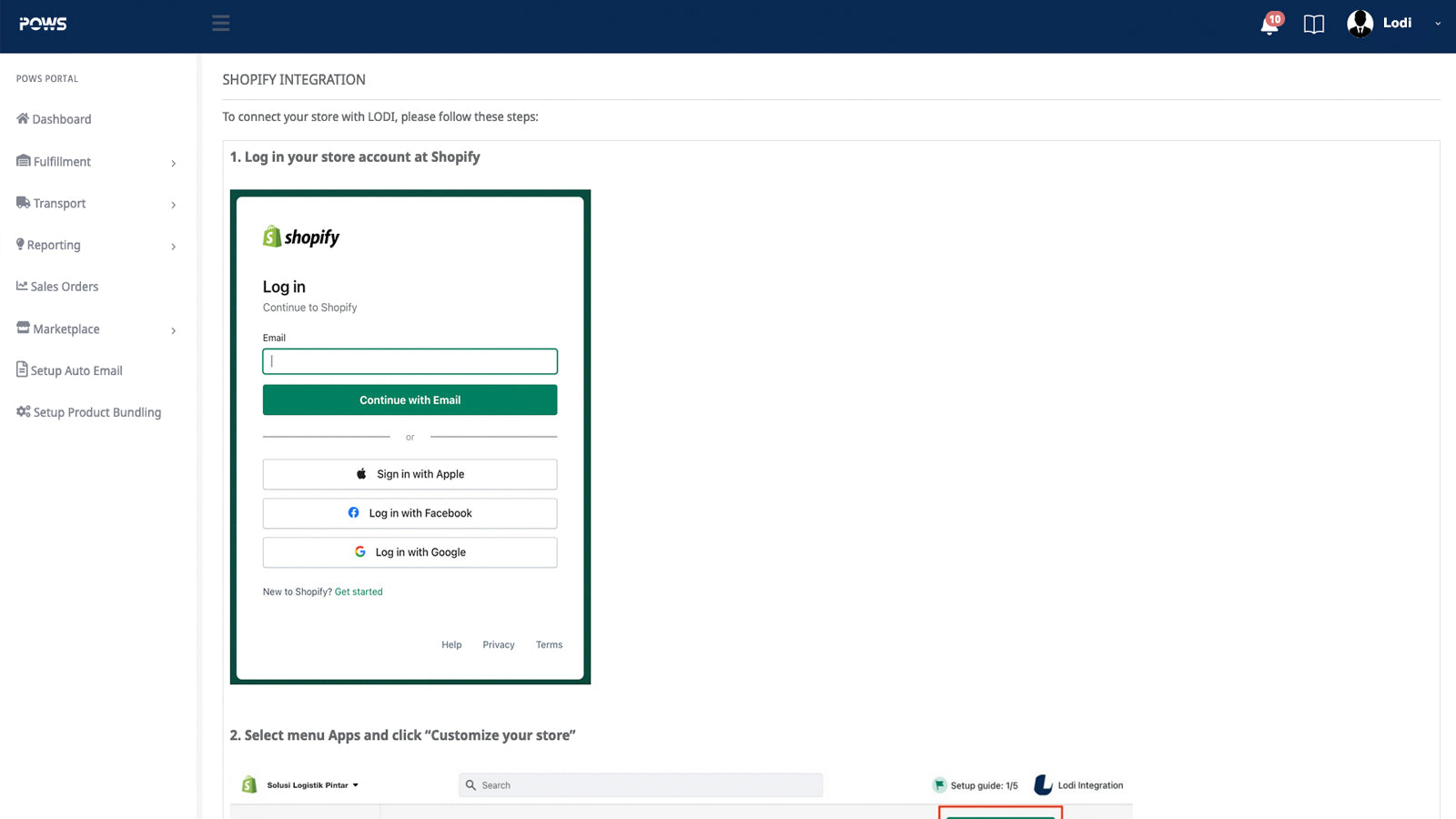Expand the Transport submenu chevron
This screenshot has width=1456, height=819.
click(173, 205)
